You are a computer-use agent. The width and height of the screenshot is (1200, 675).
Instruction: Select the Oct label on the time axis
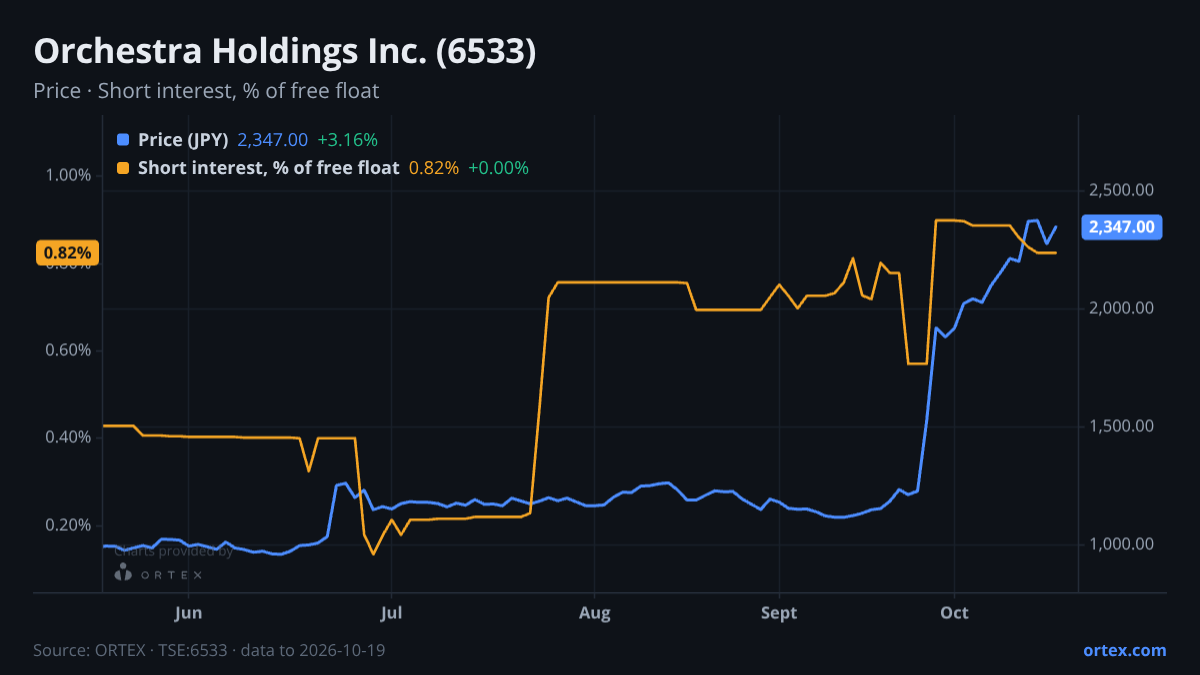coord(955,613)
